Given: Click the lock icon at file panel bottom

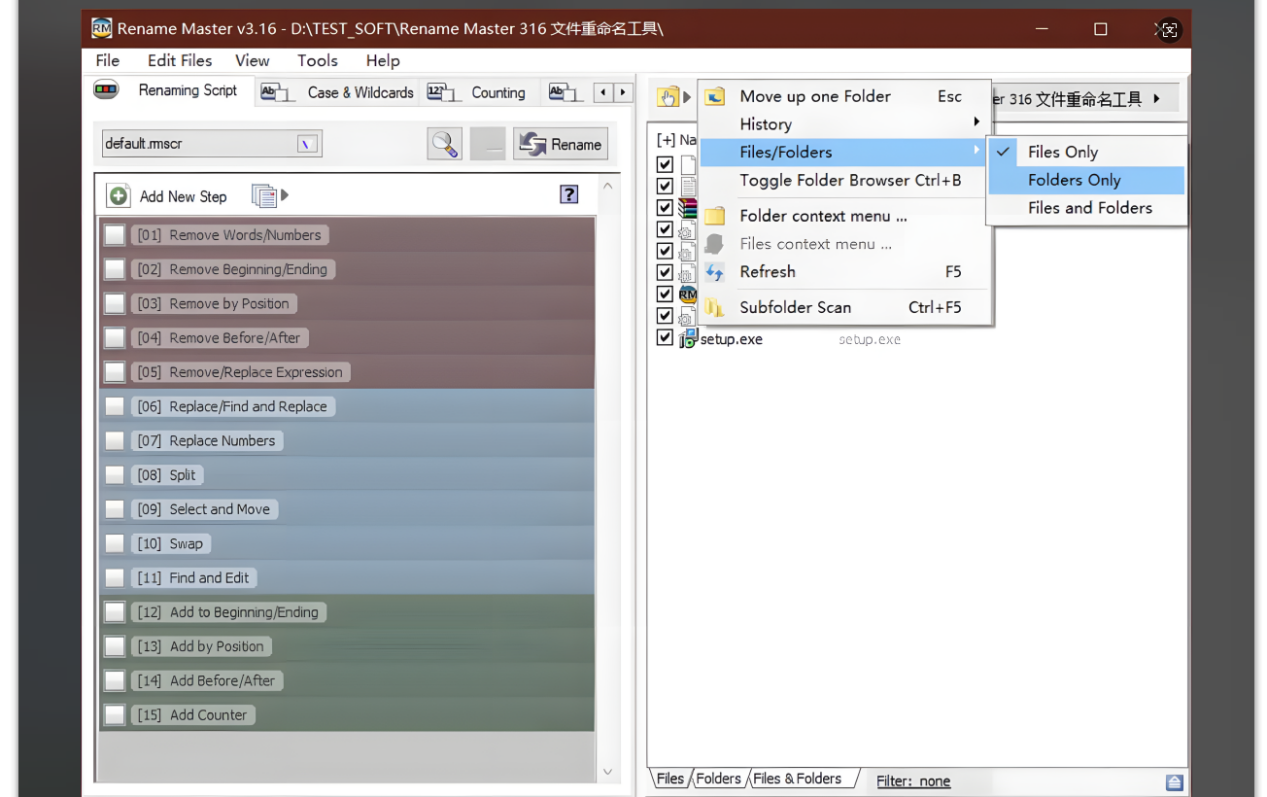Looking at the screenshot, I should coord(1174,782).
